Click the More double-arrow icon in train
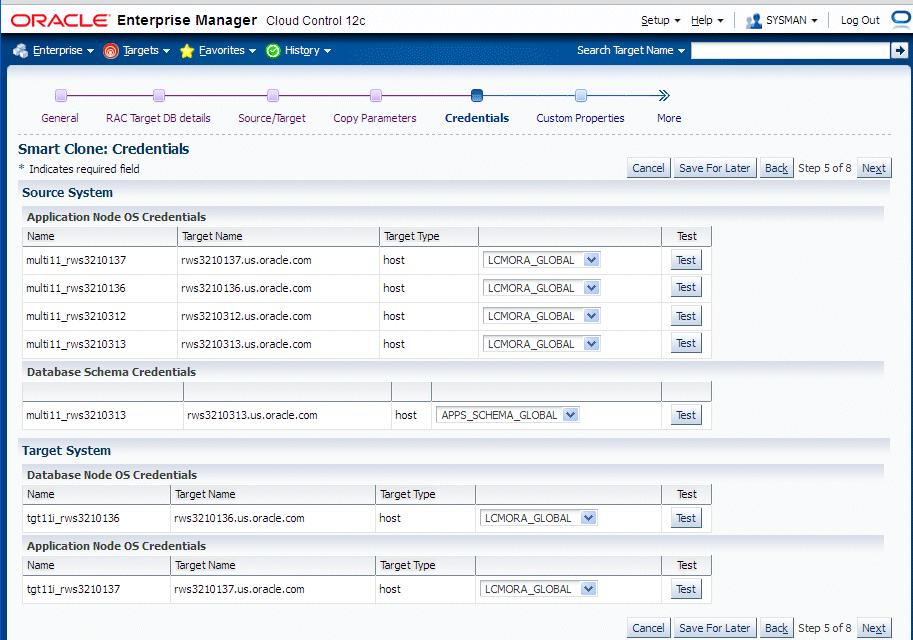 (664, 96)
